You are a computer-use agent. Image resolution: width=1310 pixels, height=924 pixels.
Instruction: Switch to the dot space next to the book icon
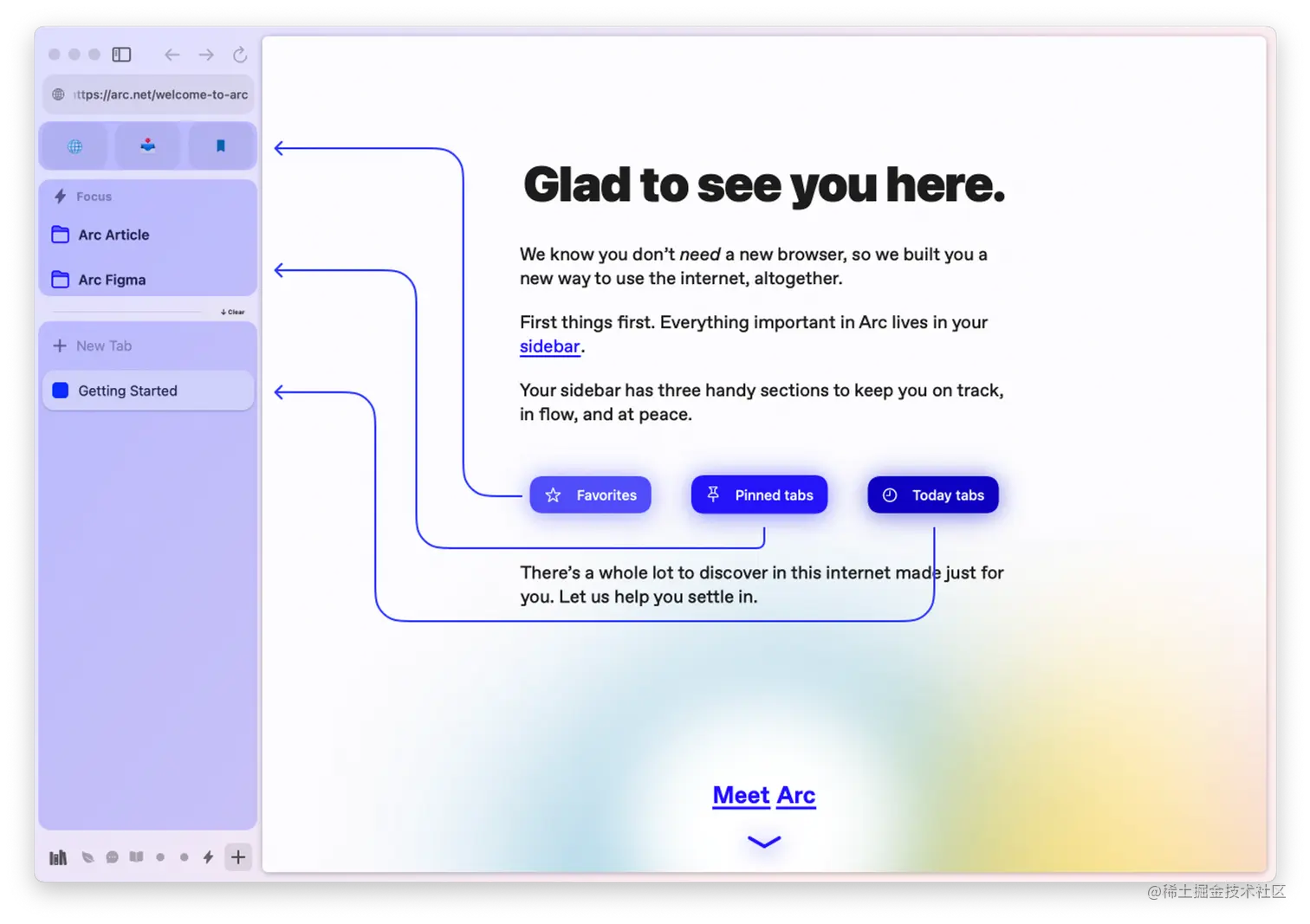[x=160, y=857]
